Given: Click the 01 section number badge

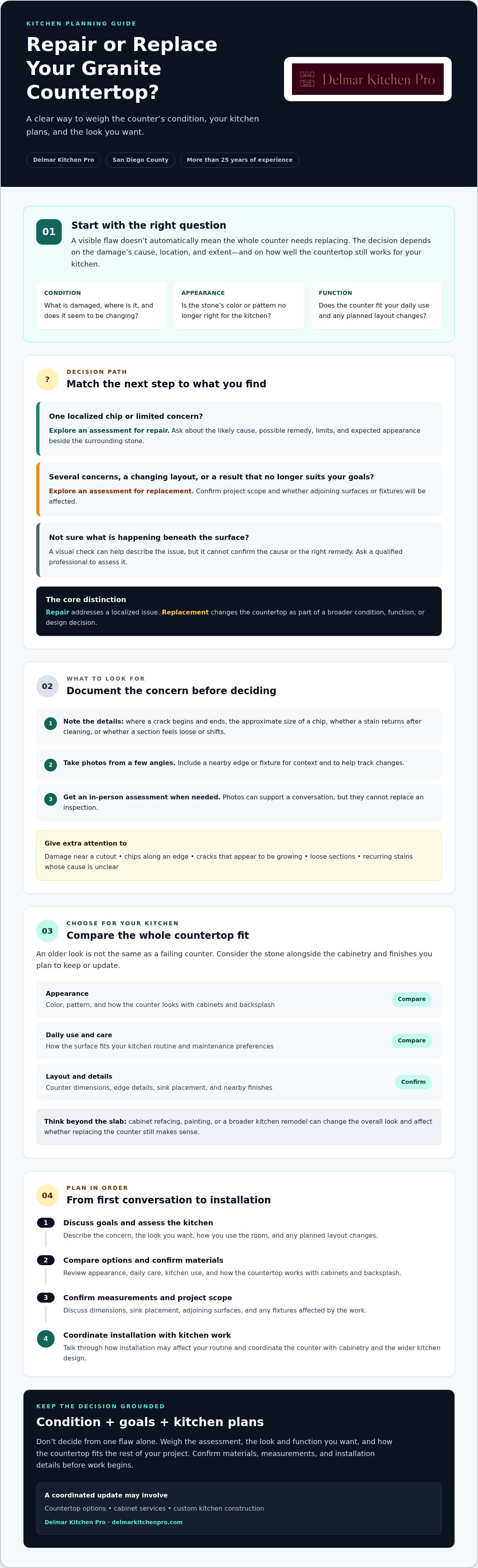Looking at the screenshot, I should (49, 232).
